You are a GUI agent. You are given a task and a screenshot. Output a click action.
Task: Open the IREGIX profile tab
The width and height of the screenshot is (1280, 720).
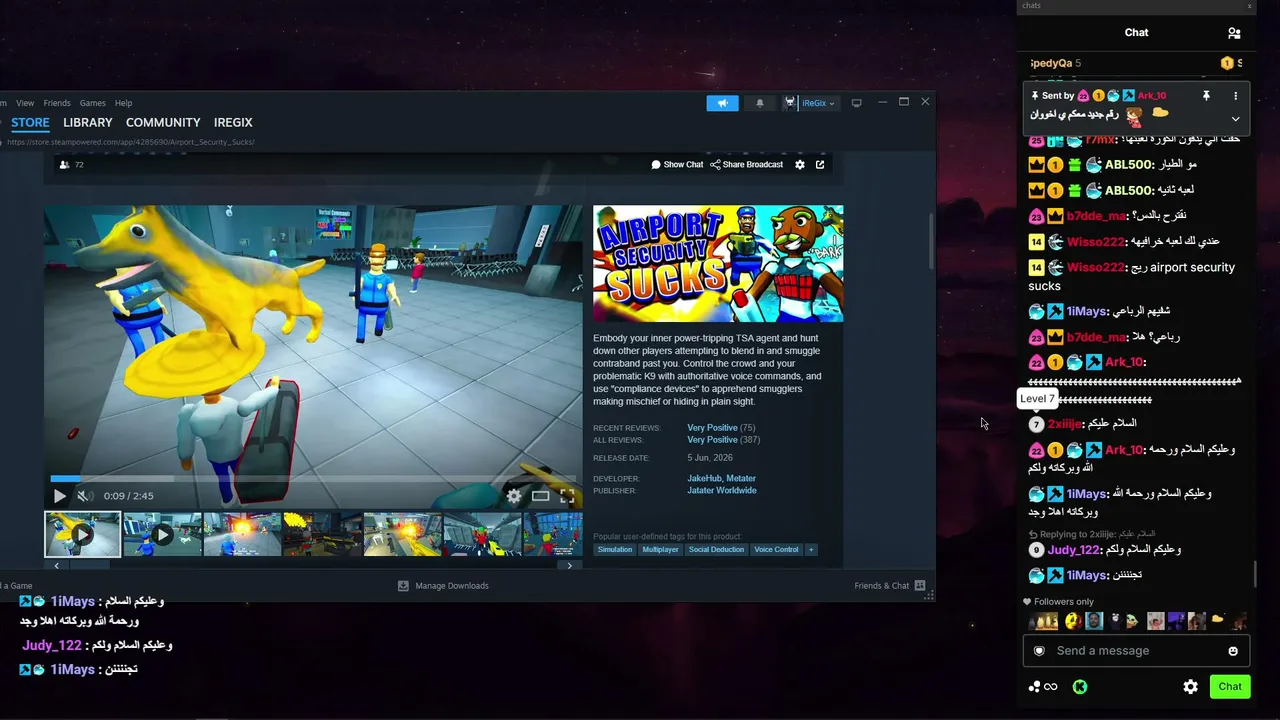(x=233, y=122)
